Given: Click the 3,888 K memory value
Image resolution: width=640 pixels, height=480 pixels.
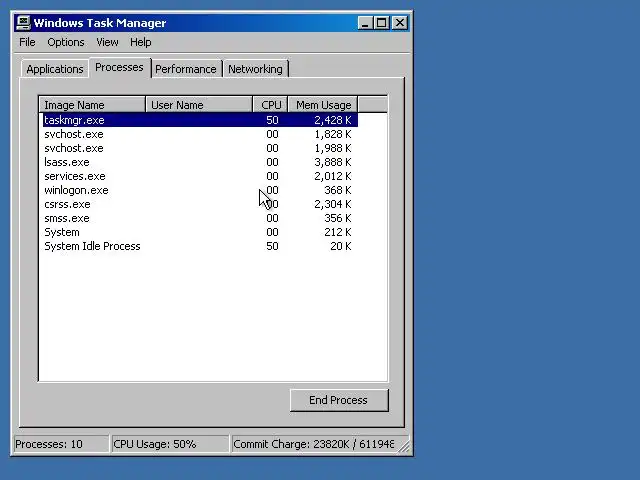Looking at the screenshot, I should 333,162.
